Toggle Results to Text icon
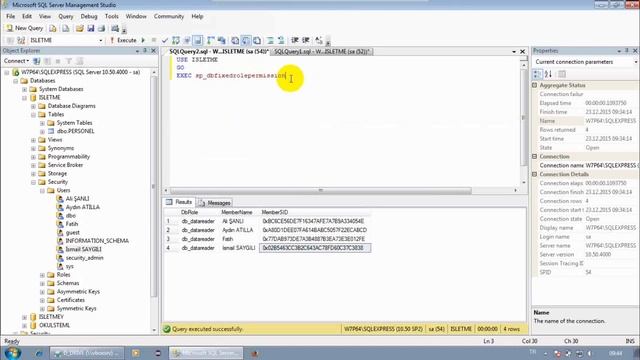 pos(235,40)
